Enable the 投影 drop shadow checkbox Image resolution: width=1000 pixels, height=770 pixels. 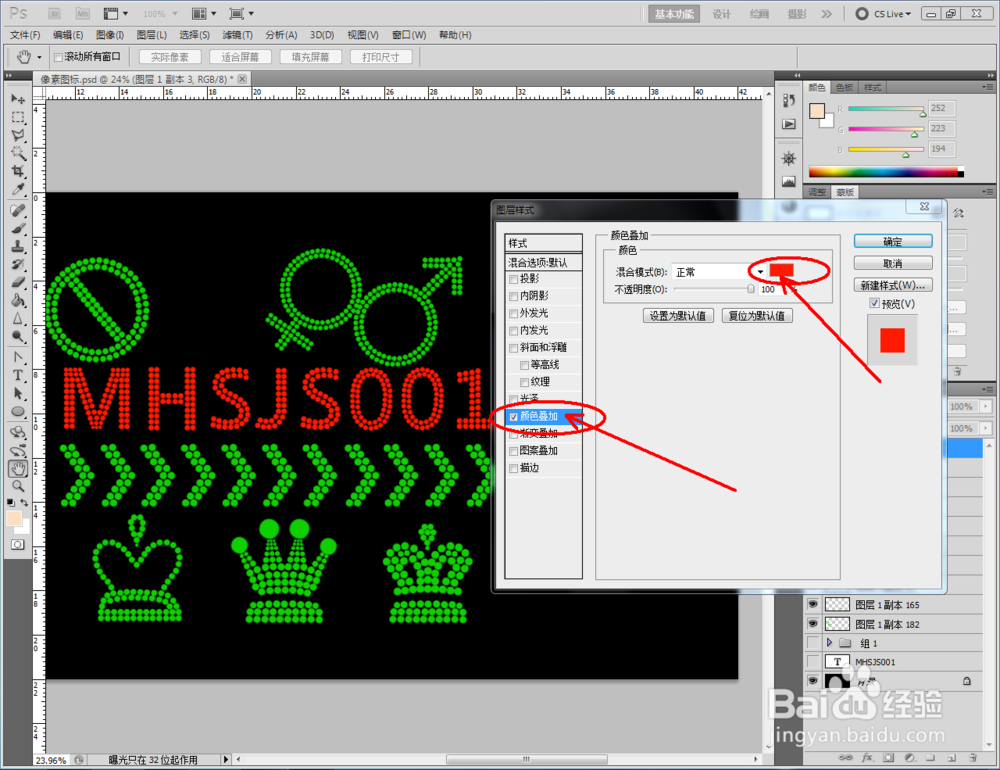[513, 279]
